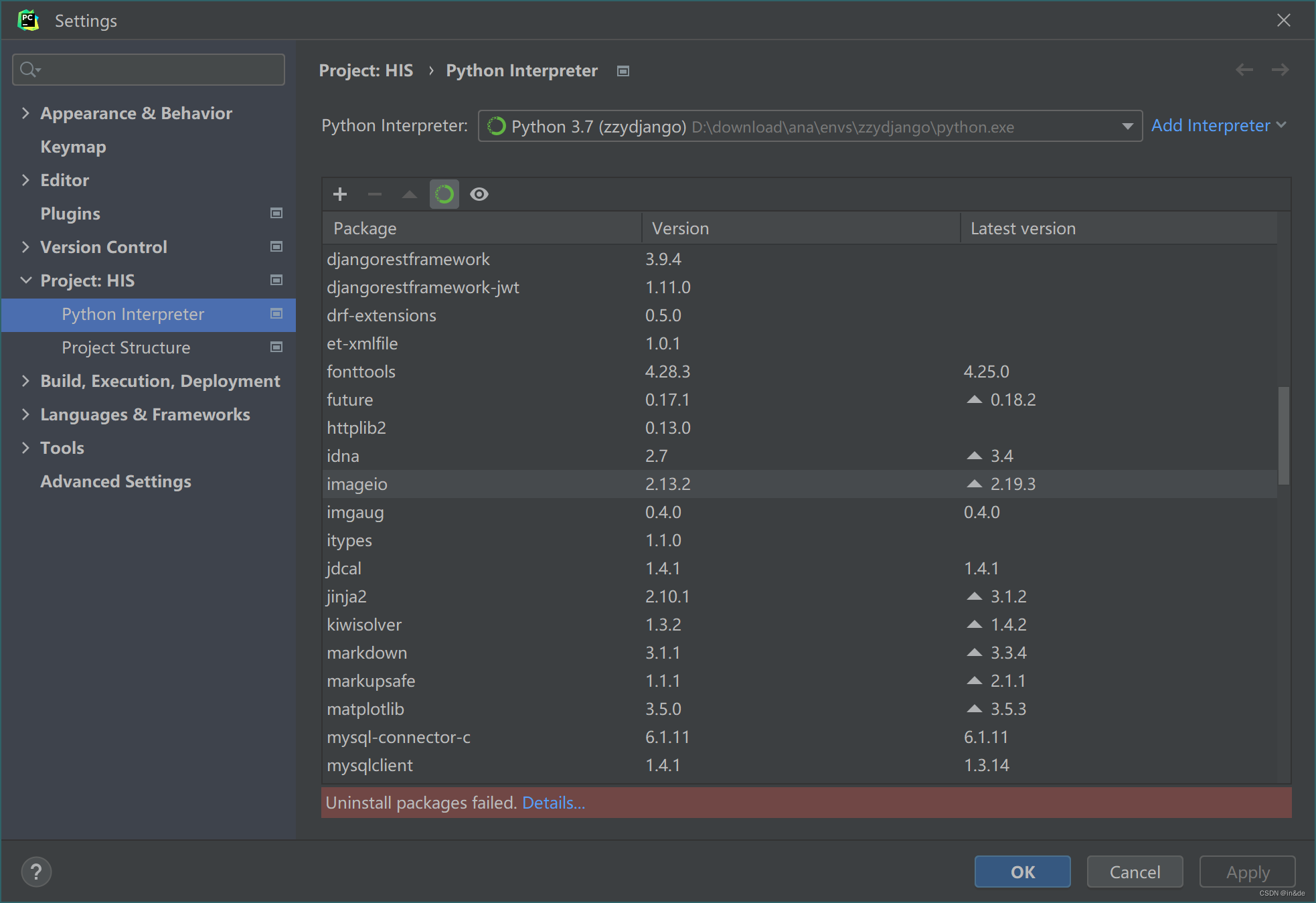Open Keymap settings
Screen dimensions: 1316x903
tap(73, 147)
